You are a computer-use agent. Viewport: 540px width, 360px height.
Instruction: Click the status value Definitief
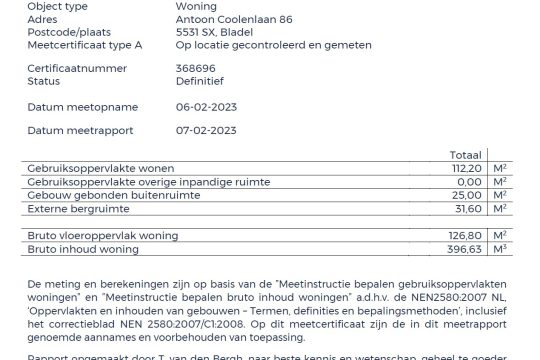coord(200,81)
